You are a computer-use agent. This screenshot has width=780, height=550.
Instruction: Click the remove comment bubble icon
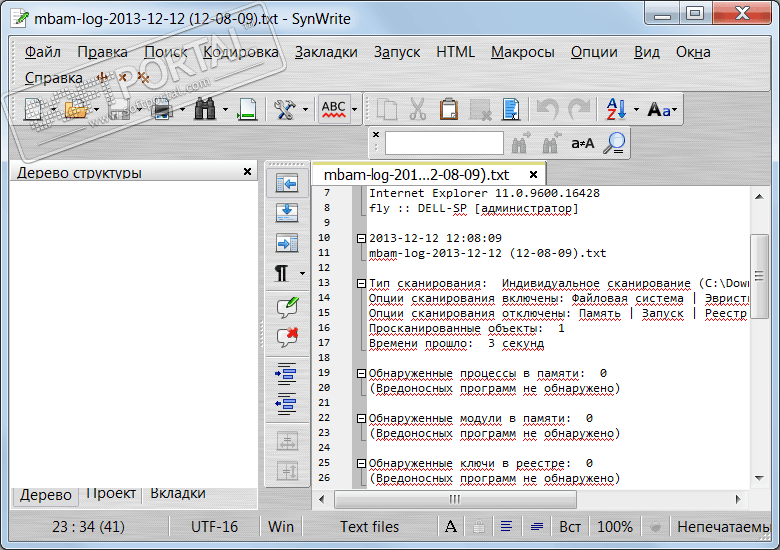click(288, 337)
